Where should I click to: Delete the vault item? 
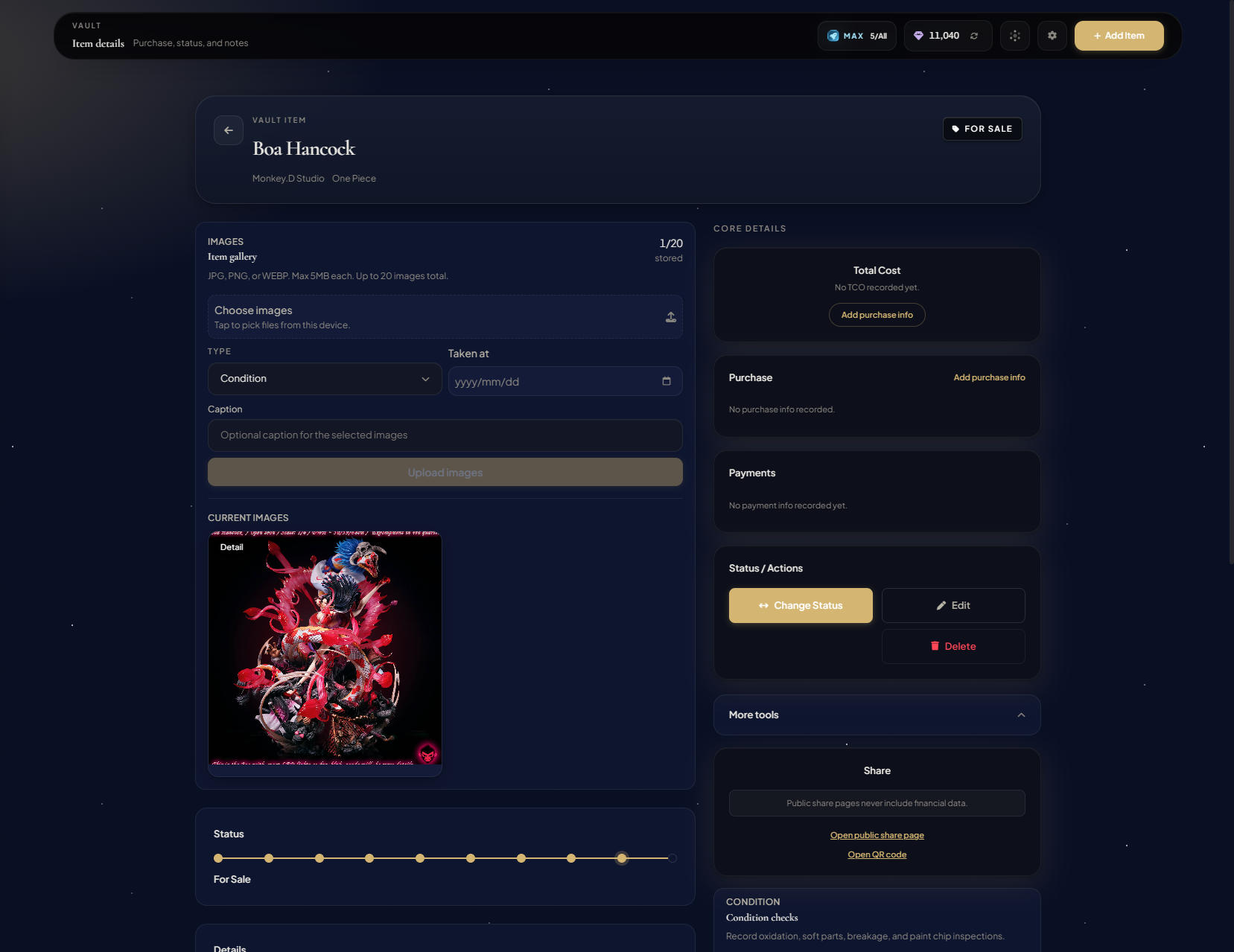[x=953, y=647]
